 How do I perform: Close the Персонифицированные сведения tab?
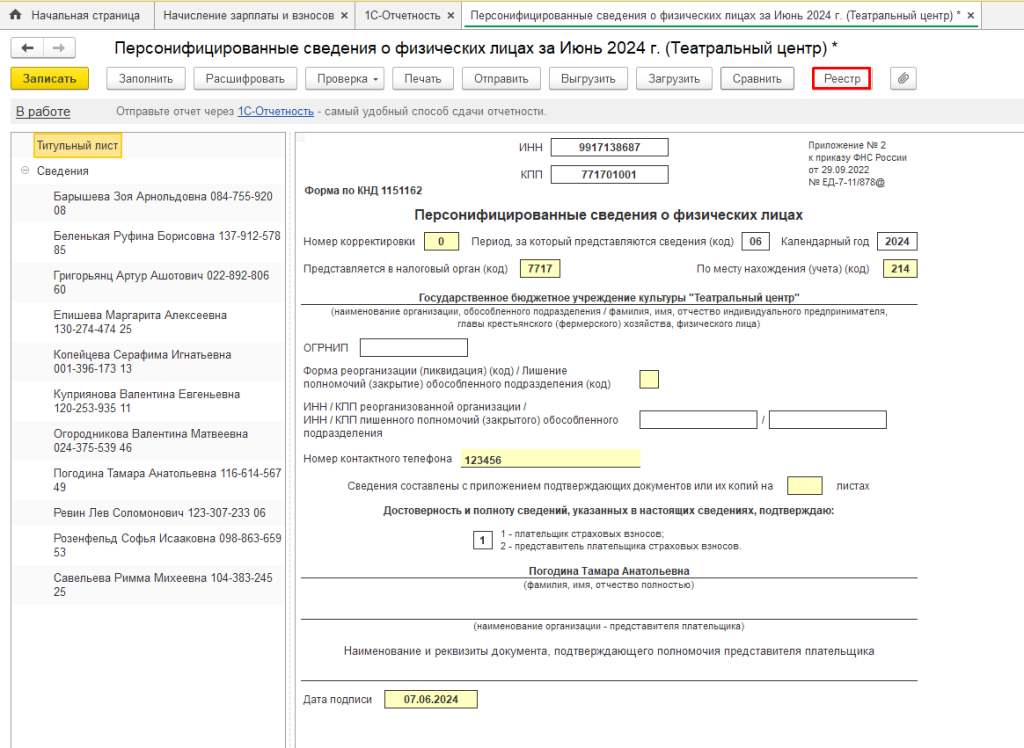[x=970, y=16]
